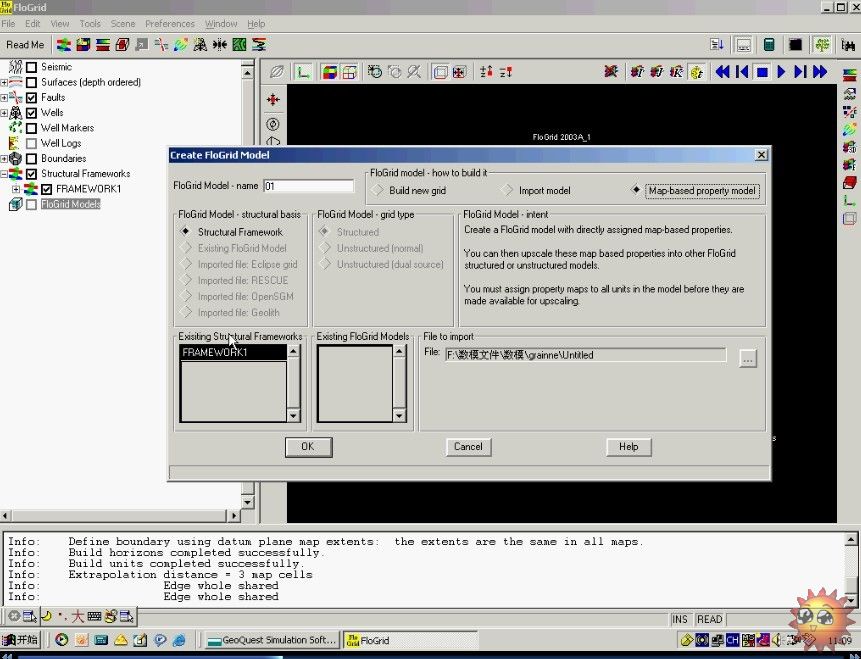
Task: Click the OK button in the dialog
Action: coord(307,447)
